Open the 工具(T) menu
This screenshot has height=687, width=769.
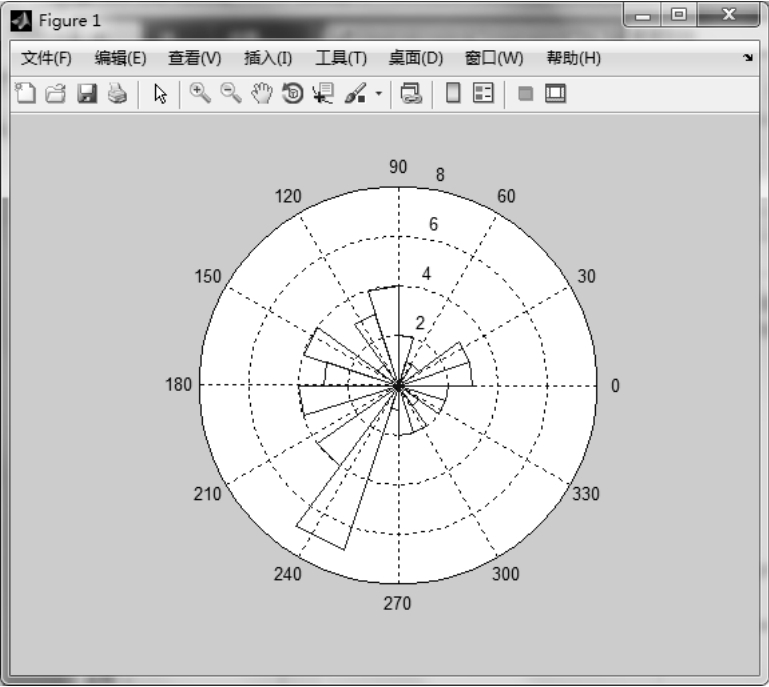click(341, 58)
